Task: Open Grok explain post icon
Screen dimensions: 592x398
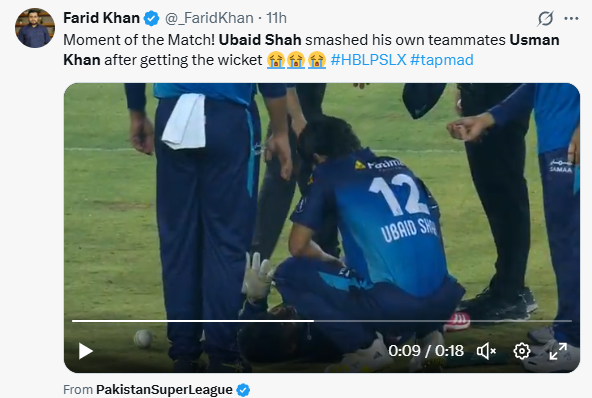Action: (x=545, y=18)
